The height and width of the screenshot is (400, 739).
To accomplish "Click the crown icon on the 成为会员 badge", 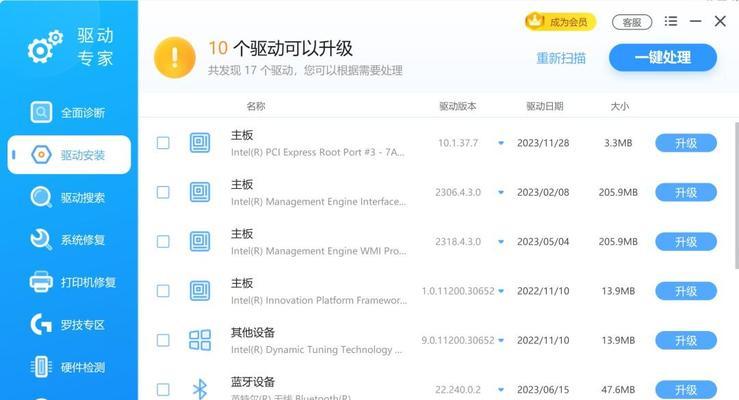I will [535, 21].
